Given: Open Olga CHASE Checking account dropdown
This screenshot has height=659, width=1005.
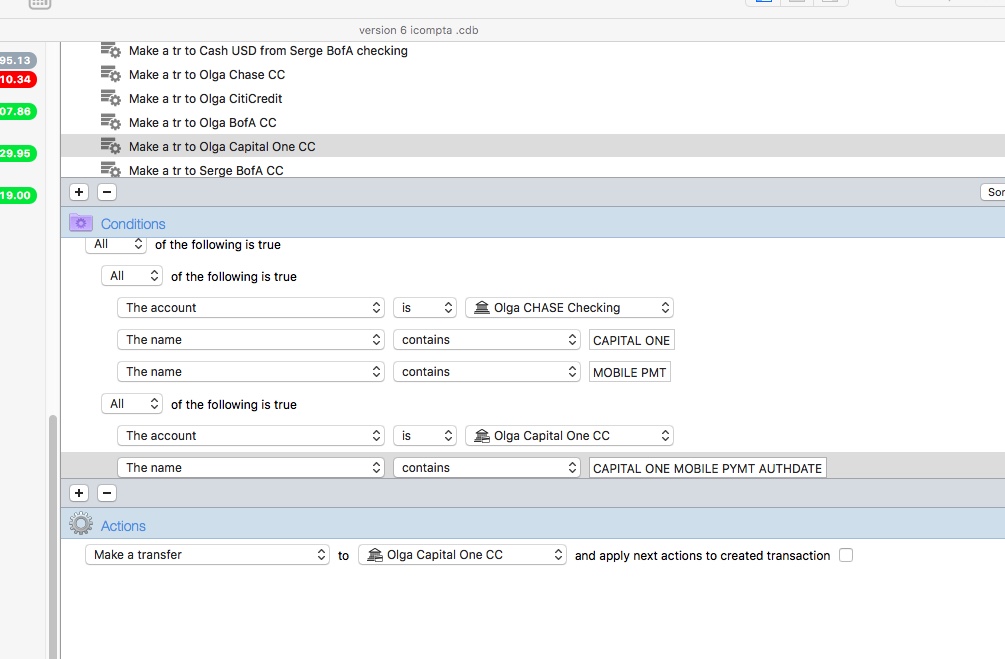Looking at the screenshot, I should point(569,308).
